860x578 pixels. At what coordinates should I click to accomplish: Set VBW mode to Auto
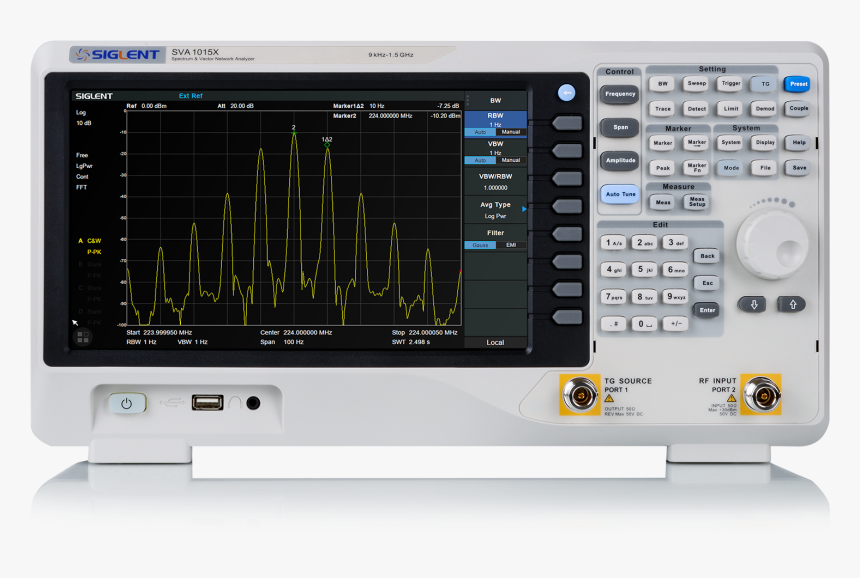[x=480, y=160]
